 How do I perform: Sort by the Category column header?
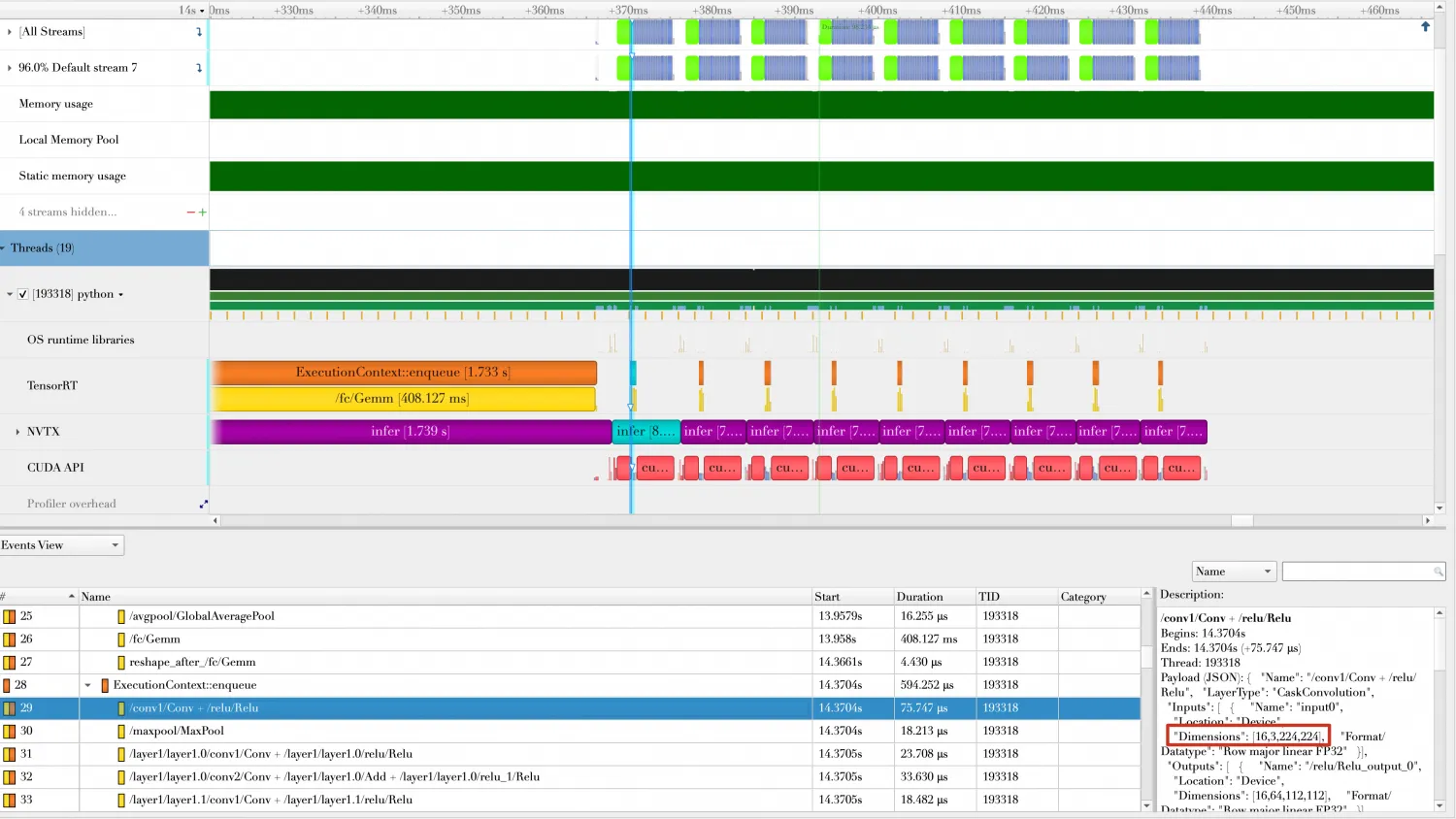(1099, 596)
